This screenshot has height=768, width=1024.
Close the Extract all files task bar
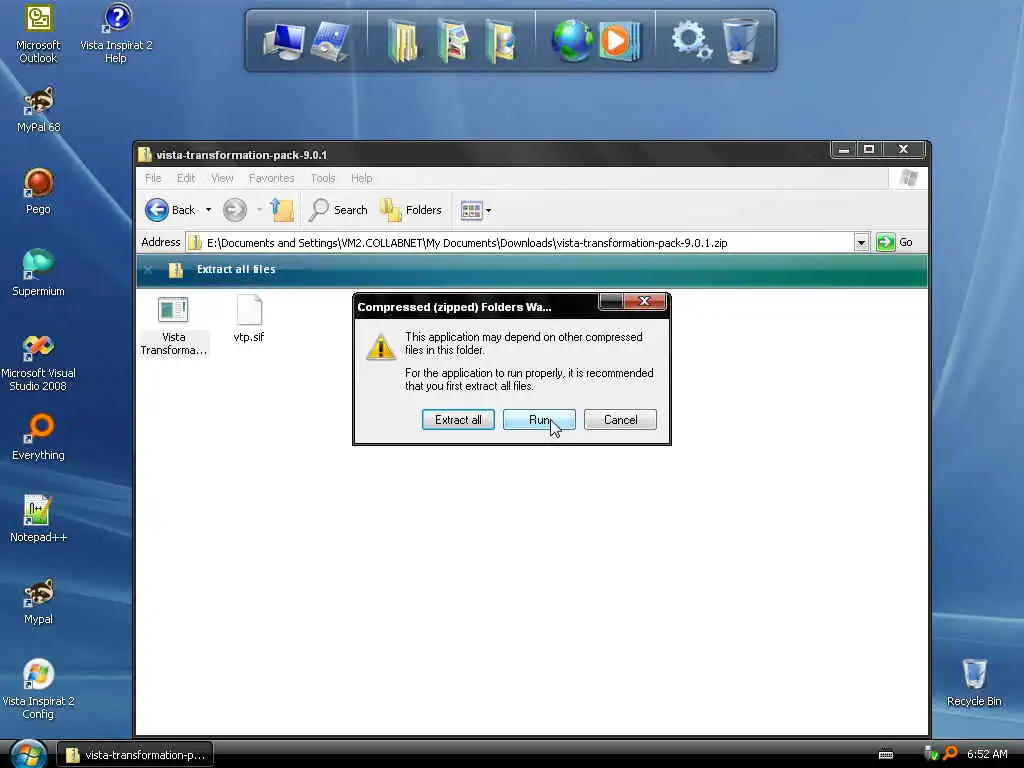[x=148, y=269]
